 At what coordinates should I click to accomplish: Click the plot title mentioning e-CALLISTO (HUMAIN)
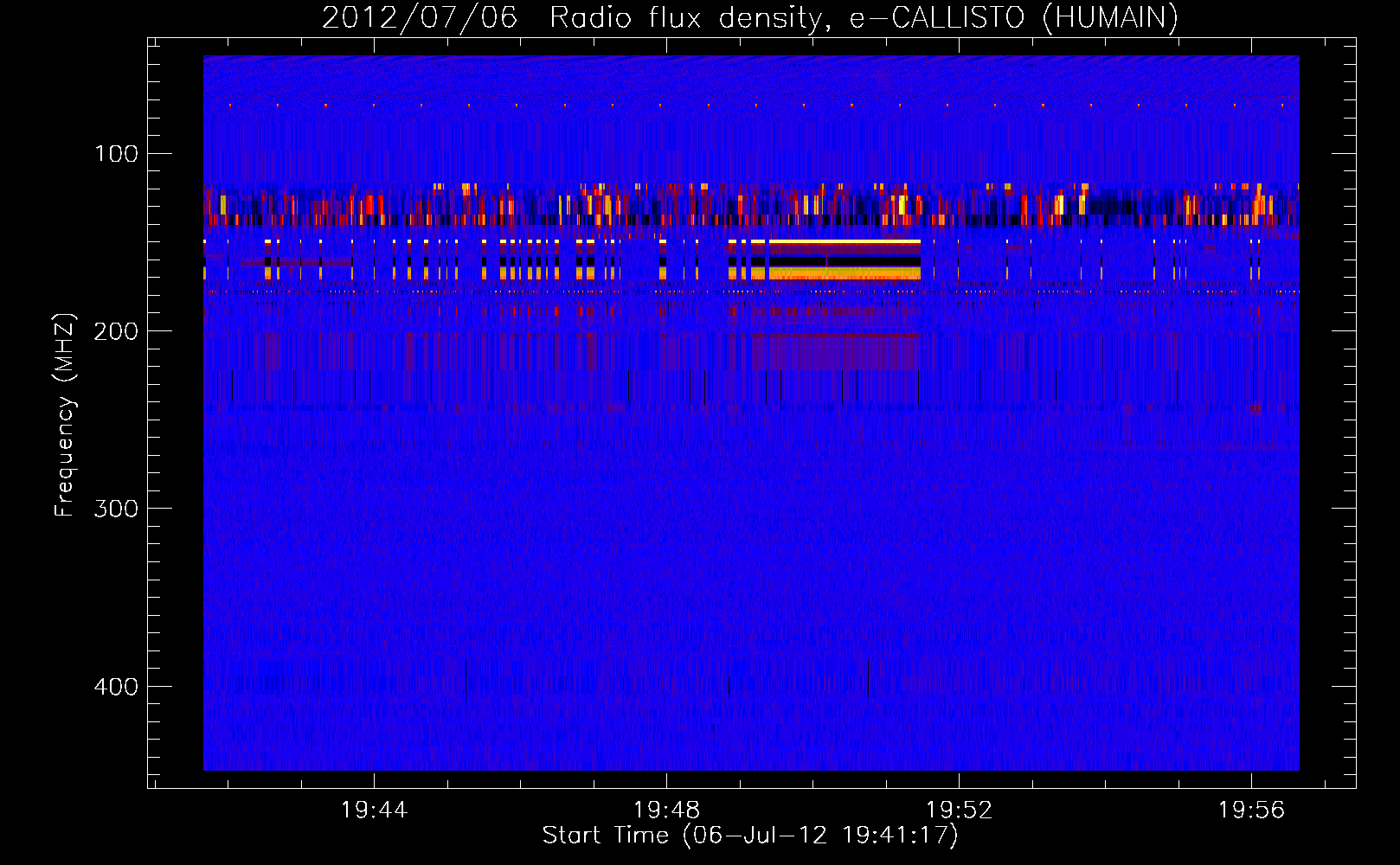point(749,17)
